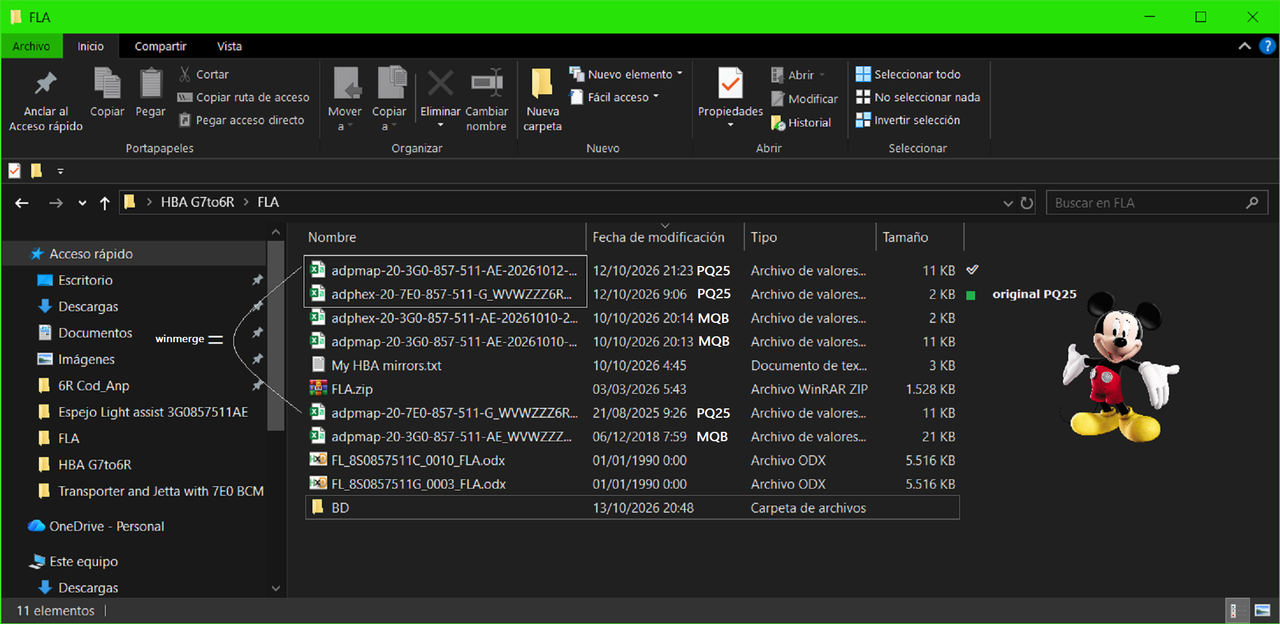Click Invertir selección
Screen dimensions: 1280x624
[908, 120]
